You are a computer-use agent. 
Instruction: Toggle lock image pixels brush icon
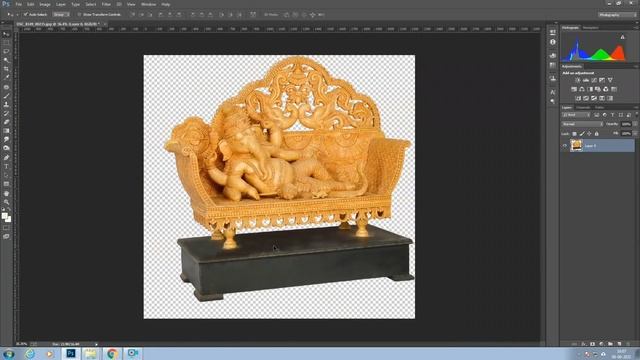coord(582,133)
